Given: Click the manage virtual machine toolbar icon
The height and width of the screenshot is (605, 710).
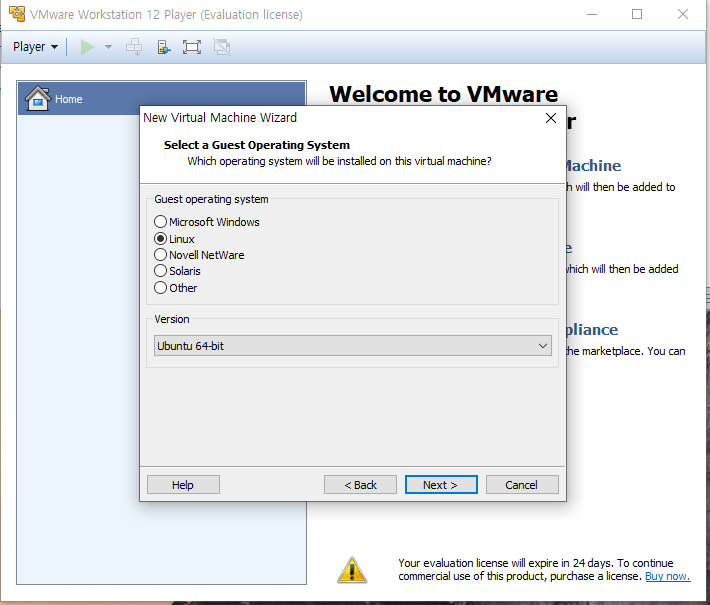Looking at the screenshot, I should (163, 47).
